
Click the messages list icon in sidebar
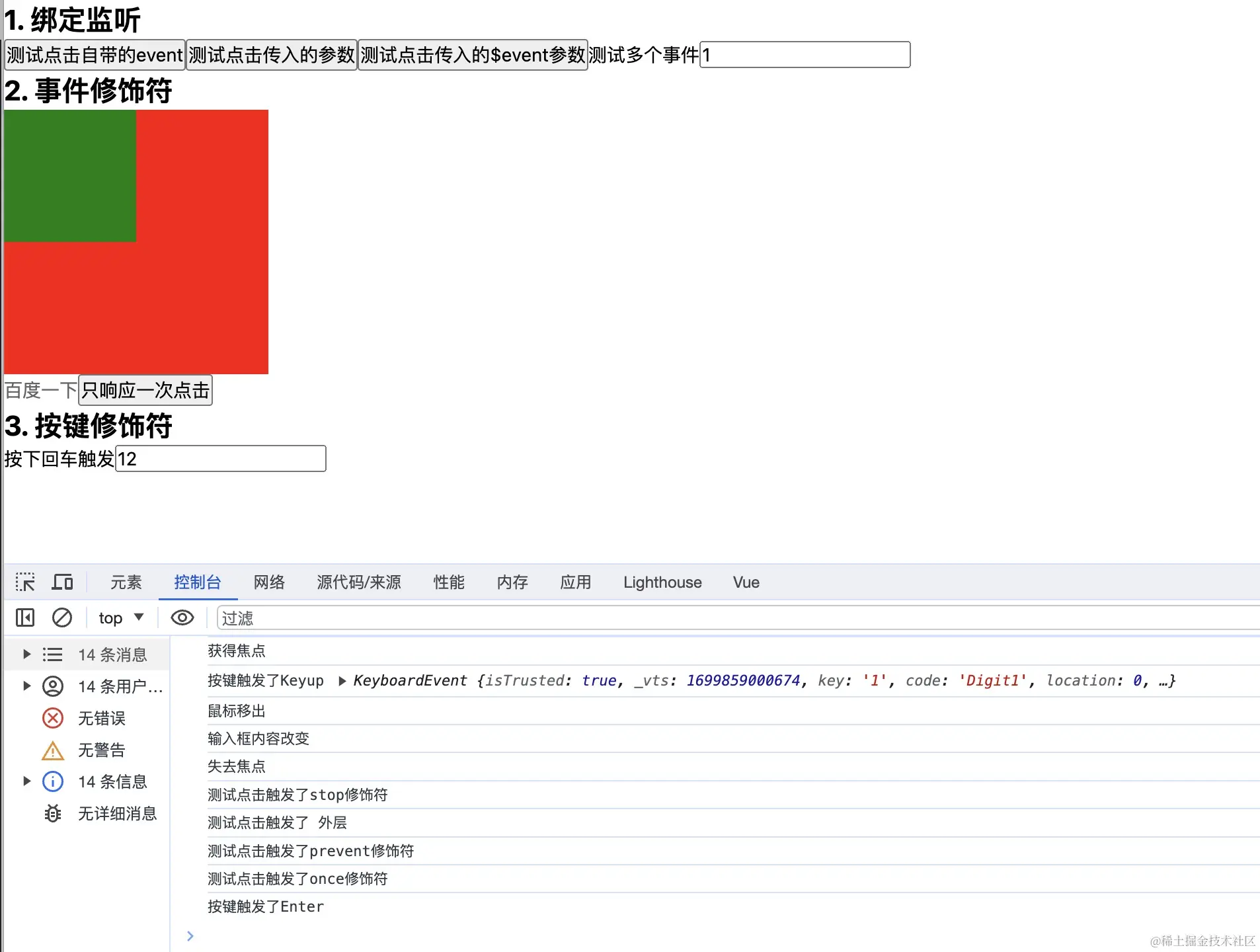[x=53, y=654]
